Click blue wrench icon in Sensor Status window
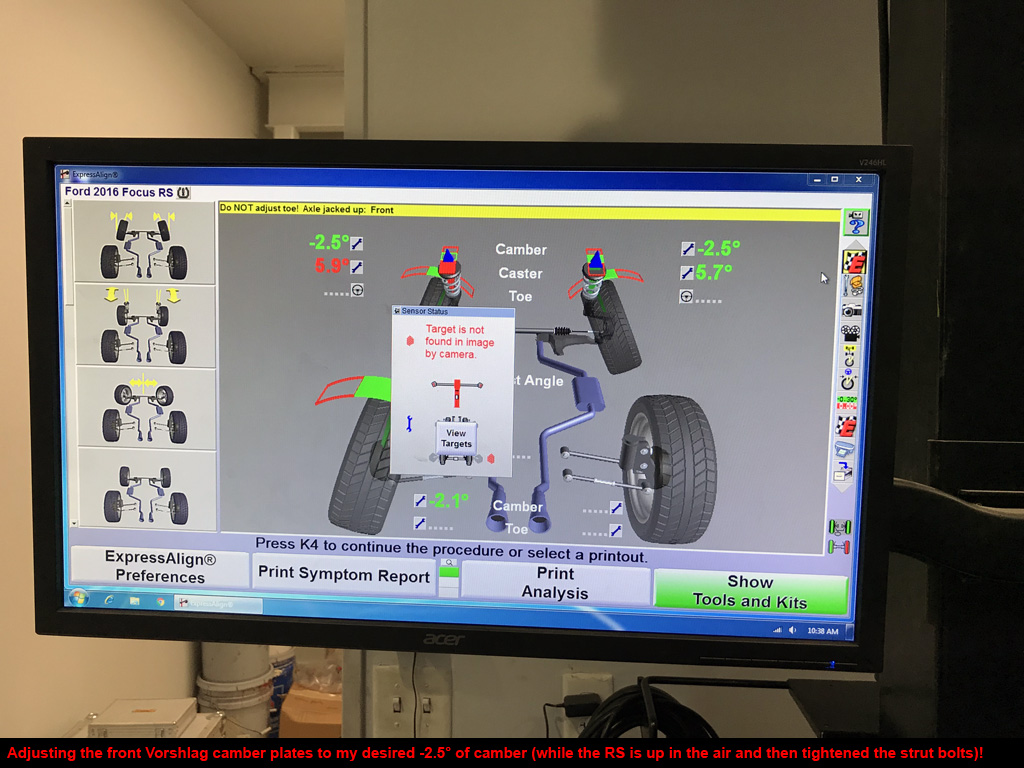 point(409,424)
